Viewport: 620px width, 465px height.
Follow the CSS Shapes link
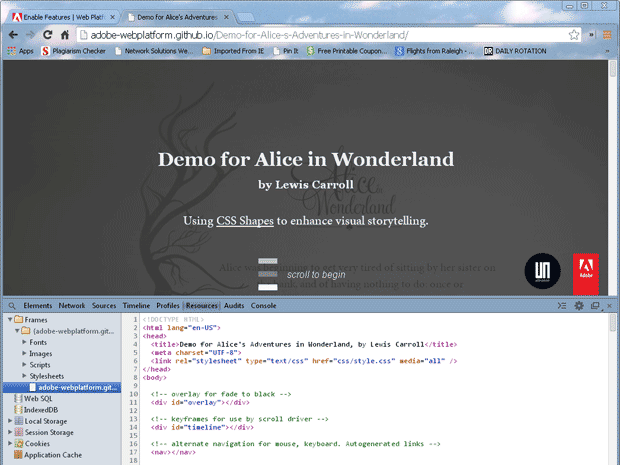click(245, 221)
